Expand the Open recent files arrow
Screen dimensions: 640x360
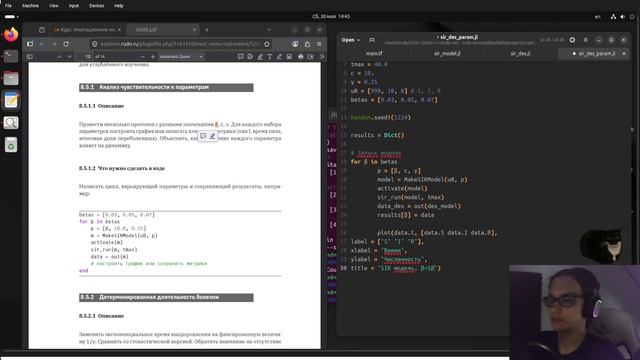pos(358,40)
